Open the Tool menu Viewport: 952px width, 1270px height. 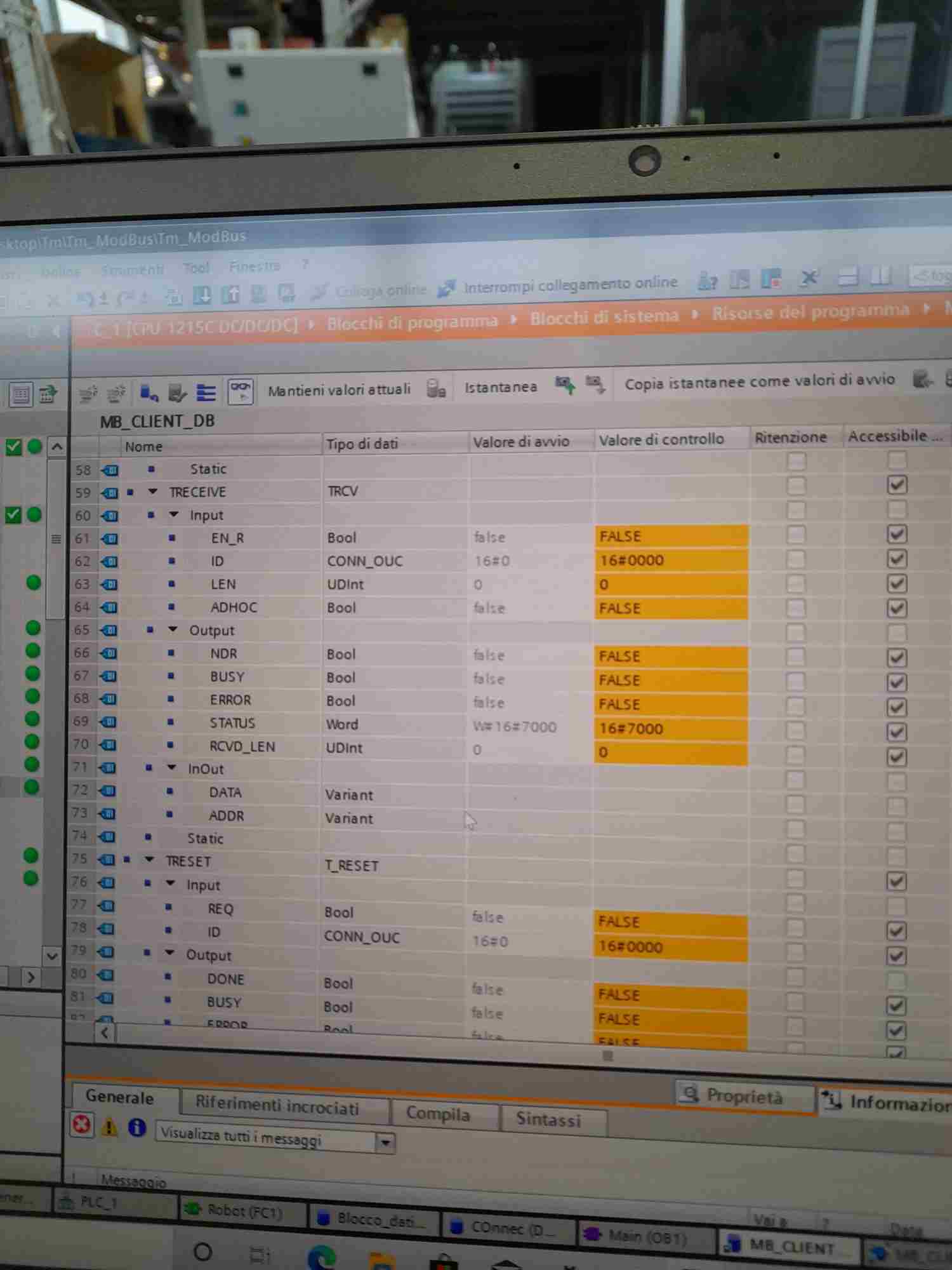click(x=196, y=269)
